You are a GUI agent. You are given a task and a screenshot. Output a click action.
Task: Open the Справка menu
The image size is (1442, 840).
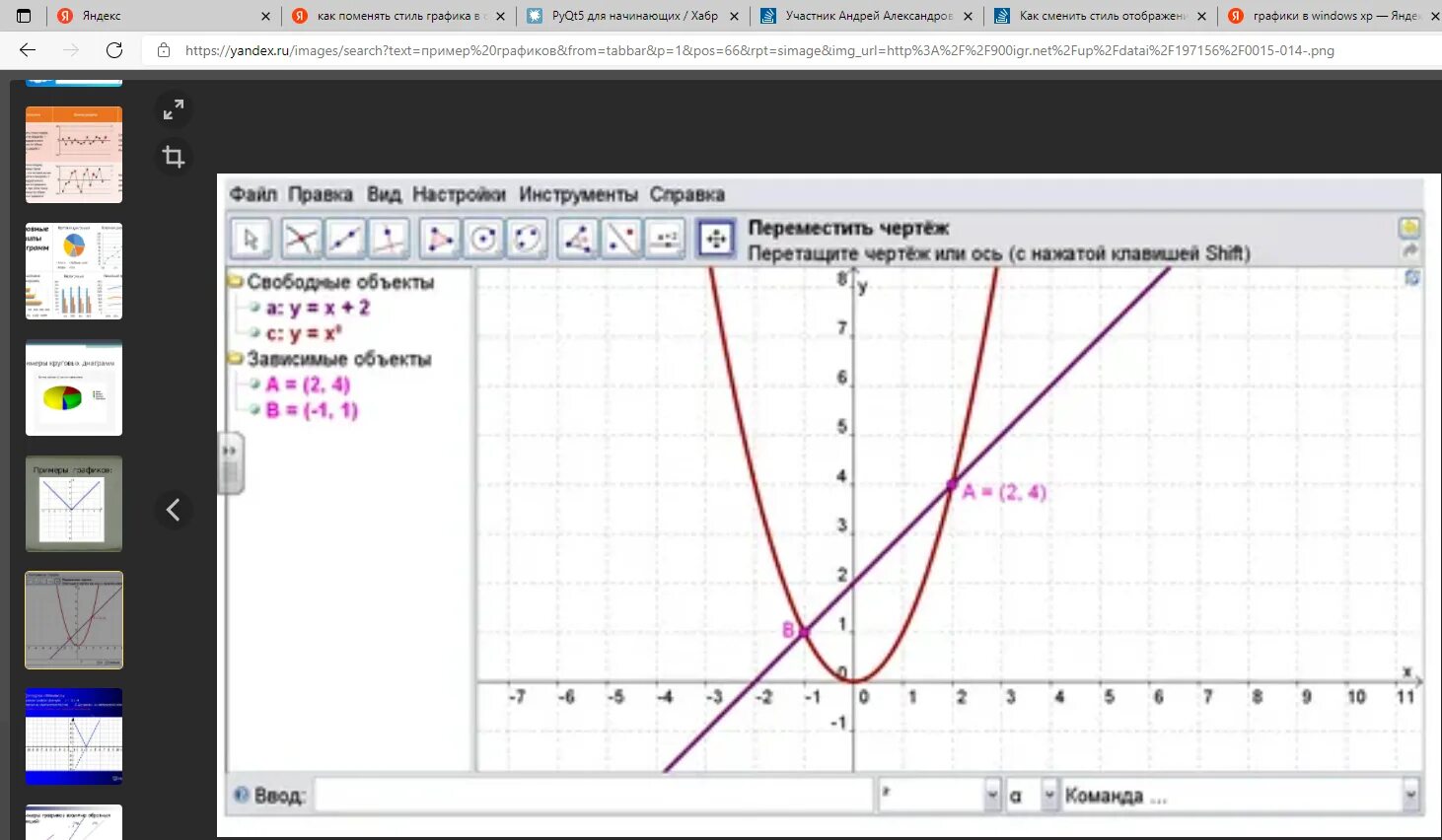pos(687,194)
